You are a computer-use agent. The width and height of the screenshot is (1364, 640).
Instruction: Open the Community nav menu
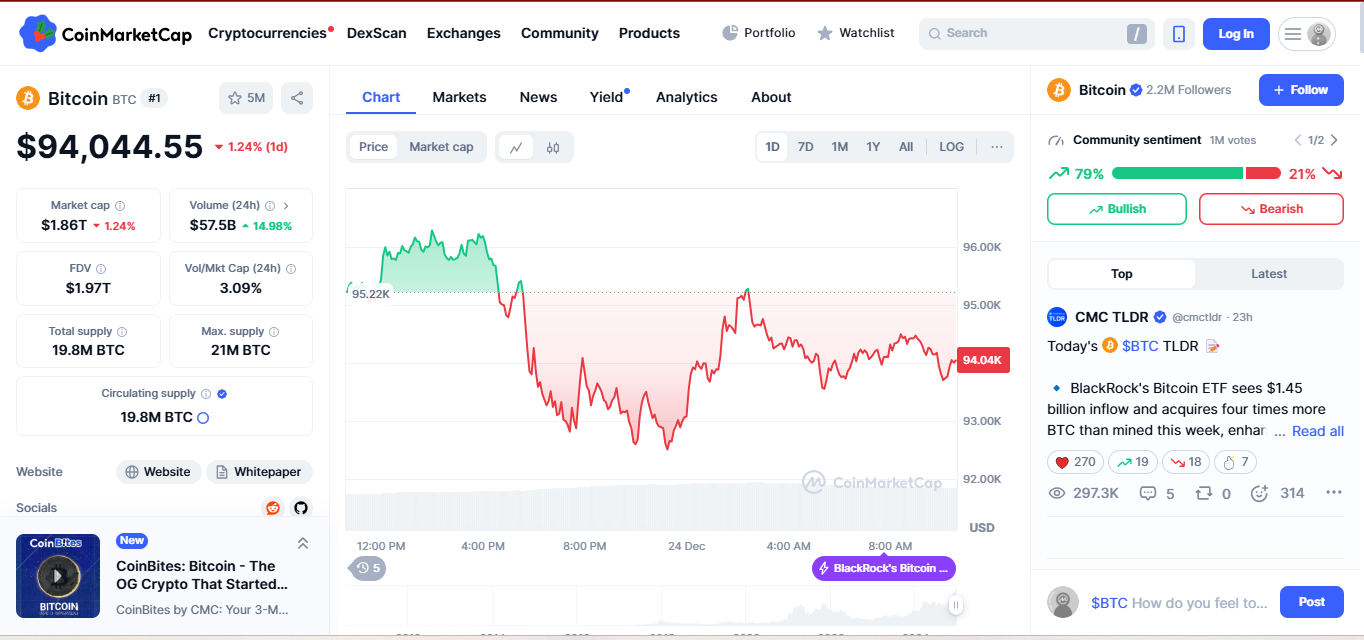[559, 33]
